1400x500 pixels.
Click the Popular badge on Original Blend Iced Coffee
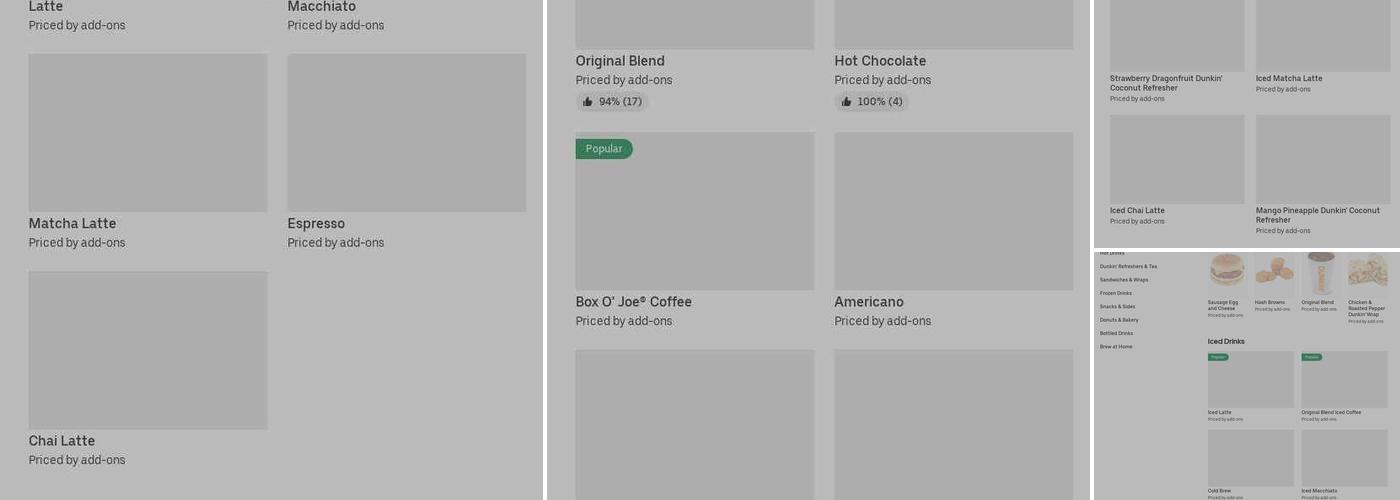click(x=1311, y=357)
